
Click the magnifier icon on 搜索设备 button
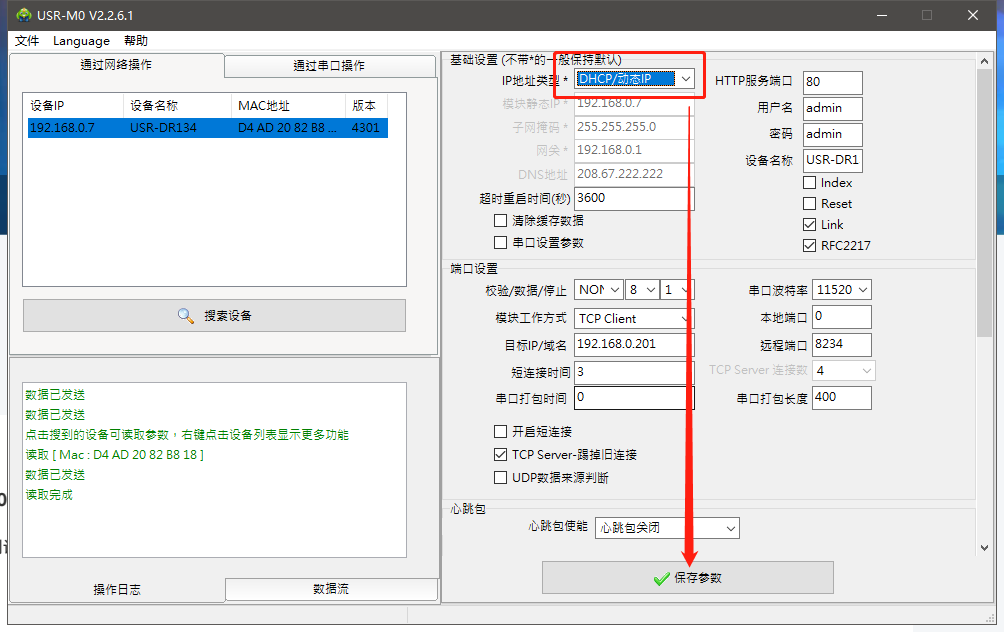point(186,316)
